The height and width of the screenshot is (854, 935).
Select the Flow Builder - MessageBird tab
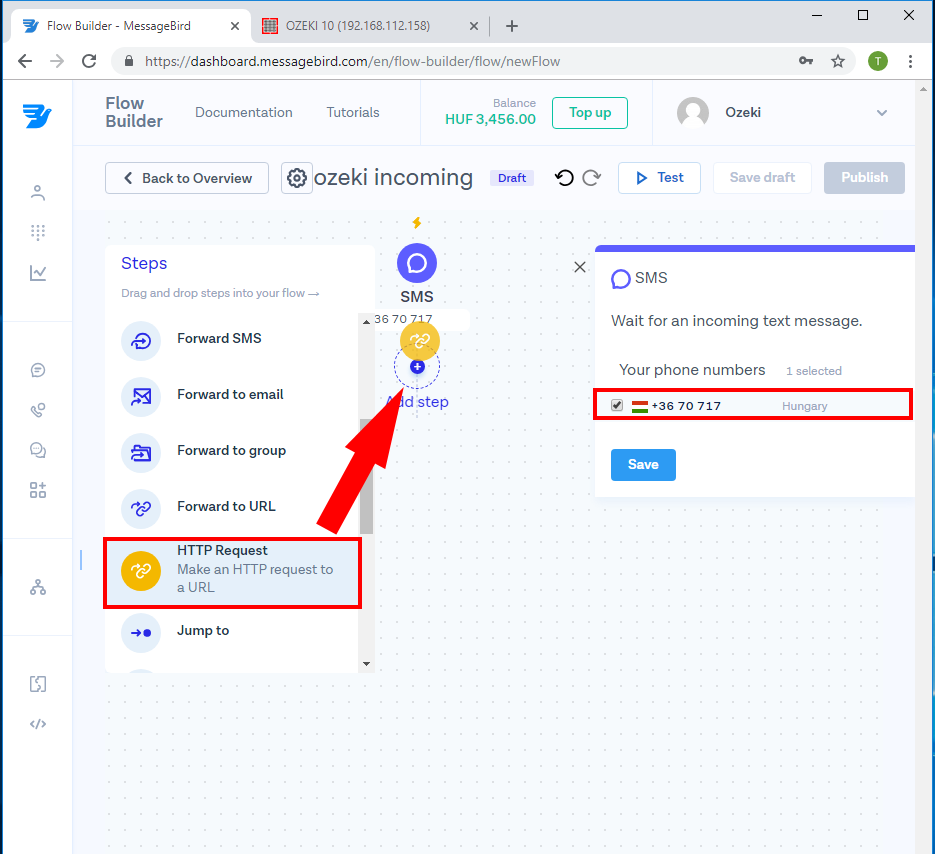[119, 26]
